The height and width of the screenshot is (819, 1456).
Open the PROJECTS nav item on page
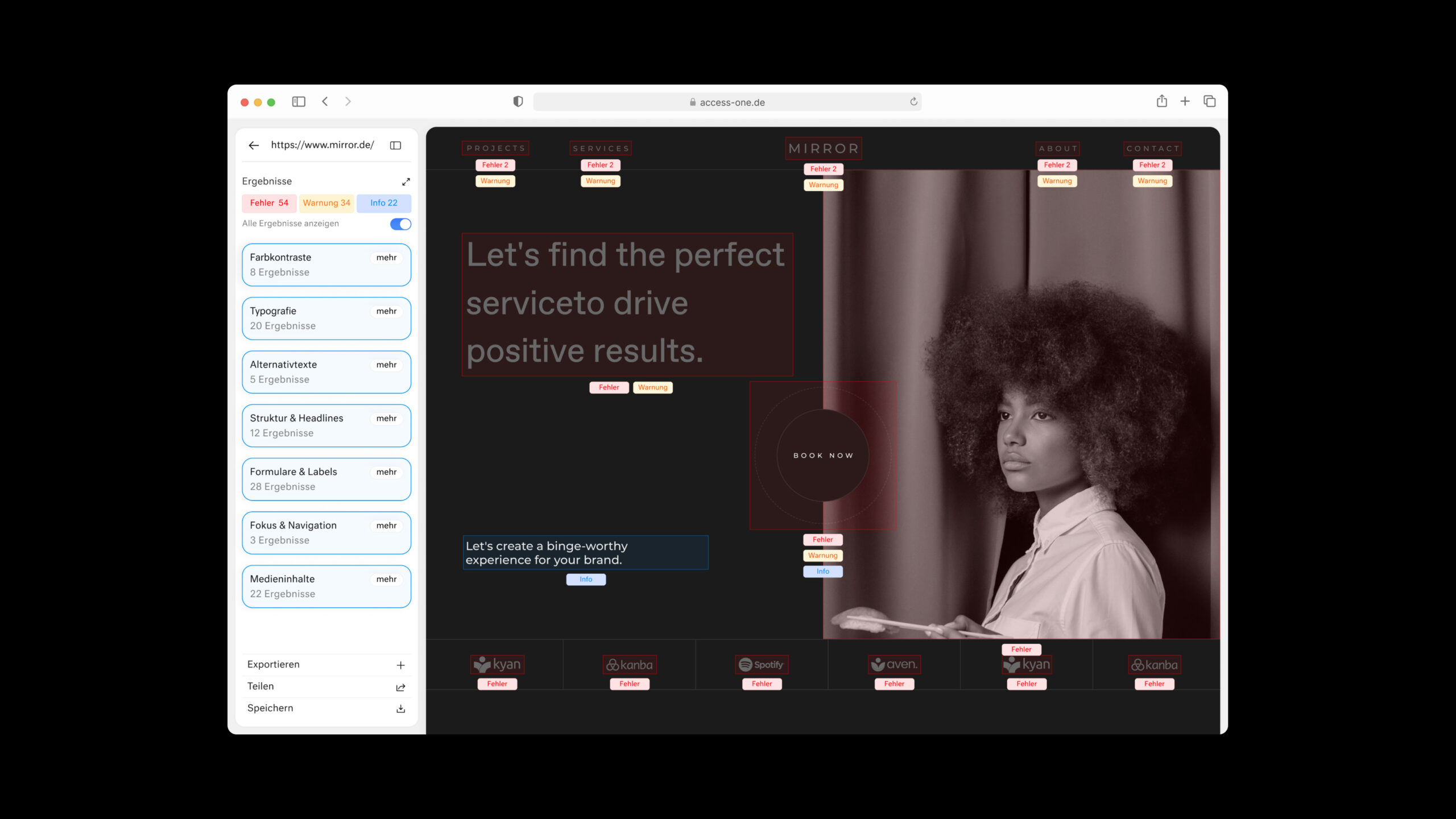pyautogui.click(x=495, y=148)
